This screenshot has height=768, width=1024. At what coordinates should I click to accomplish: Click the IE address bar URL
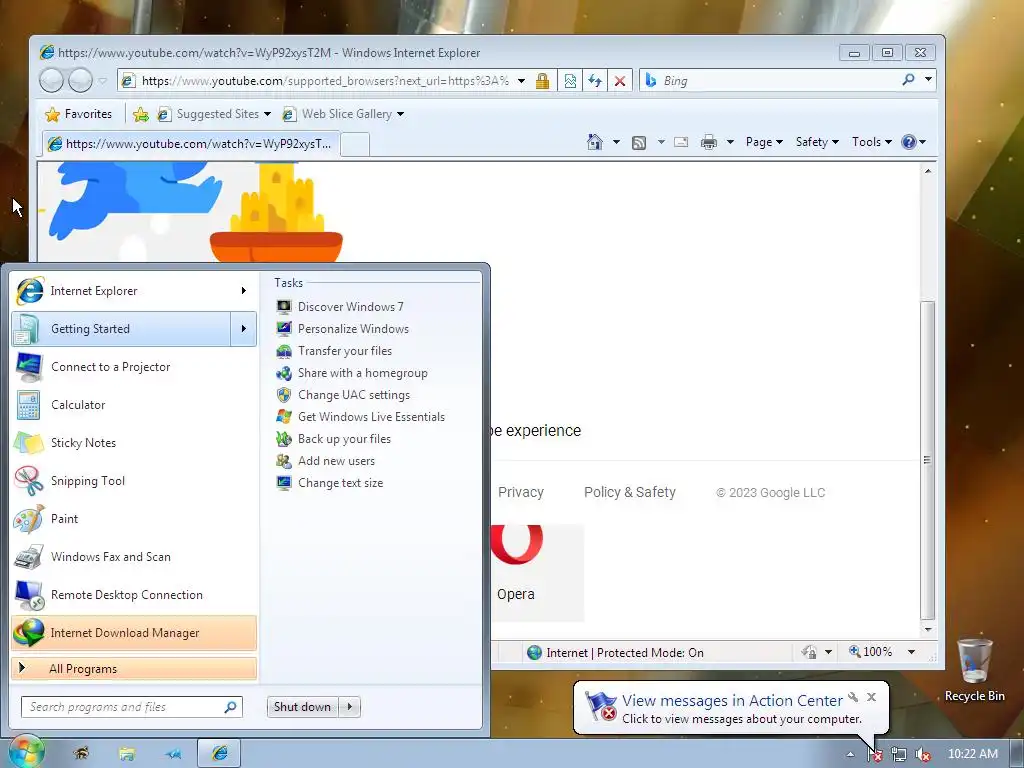pyautogui.click(x=325, y=81)
